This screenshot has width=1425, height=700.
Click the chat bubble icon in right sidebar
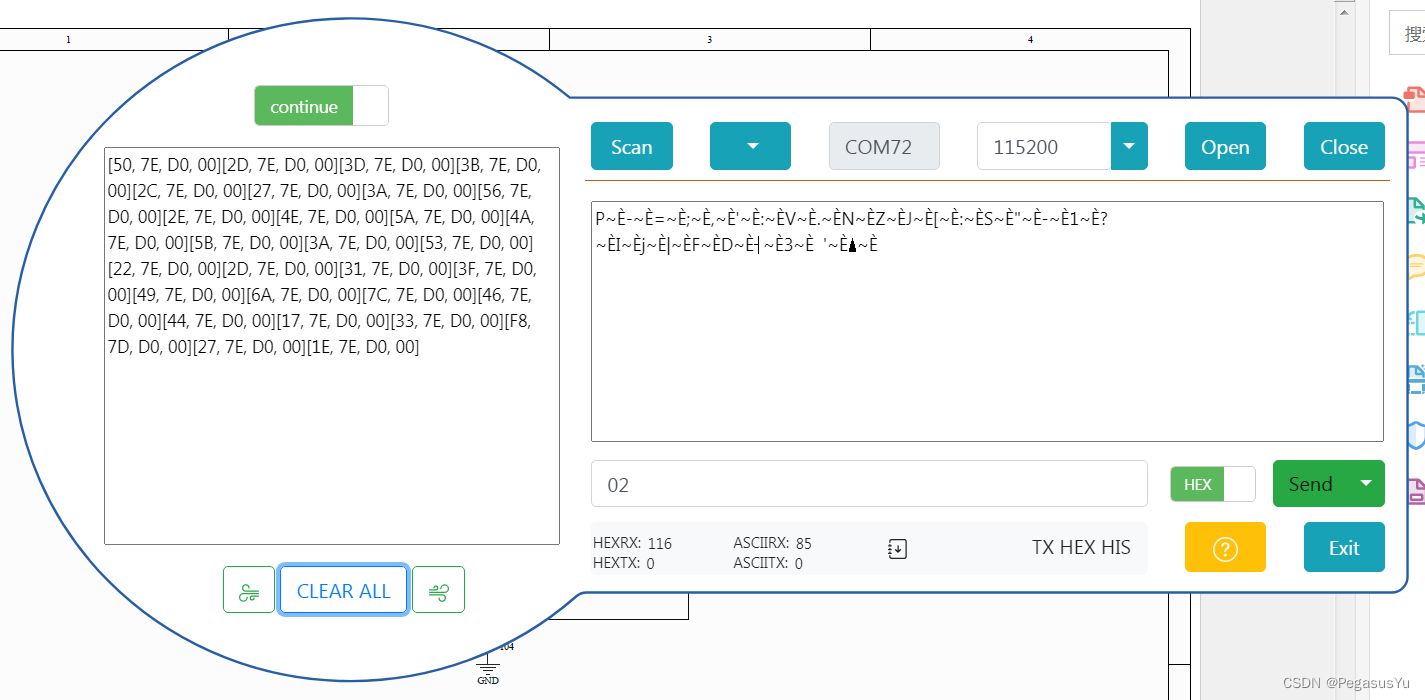point(1417,270)
